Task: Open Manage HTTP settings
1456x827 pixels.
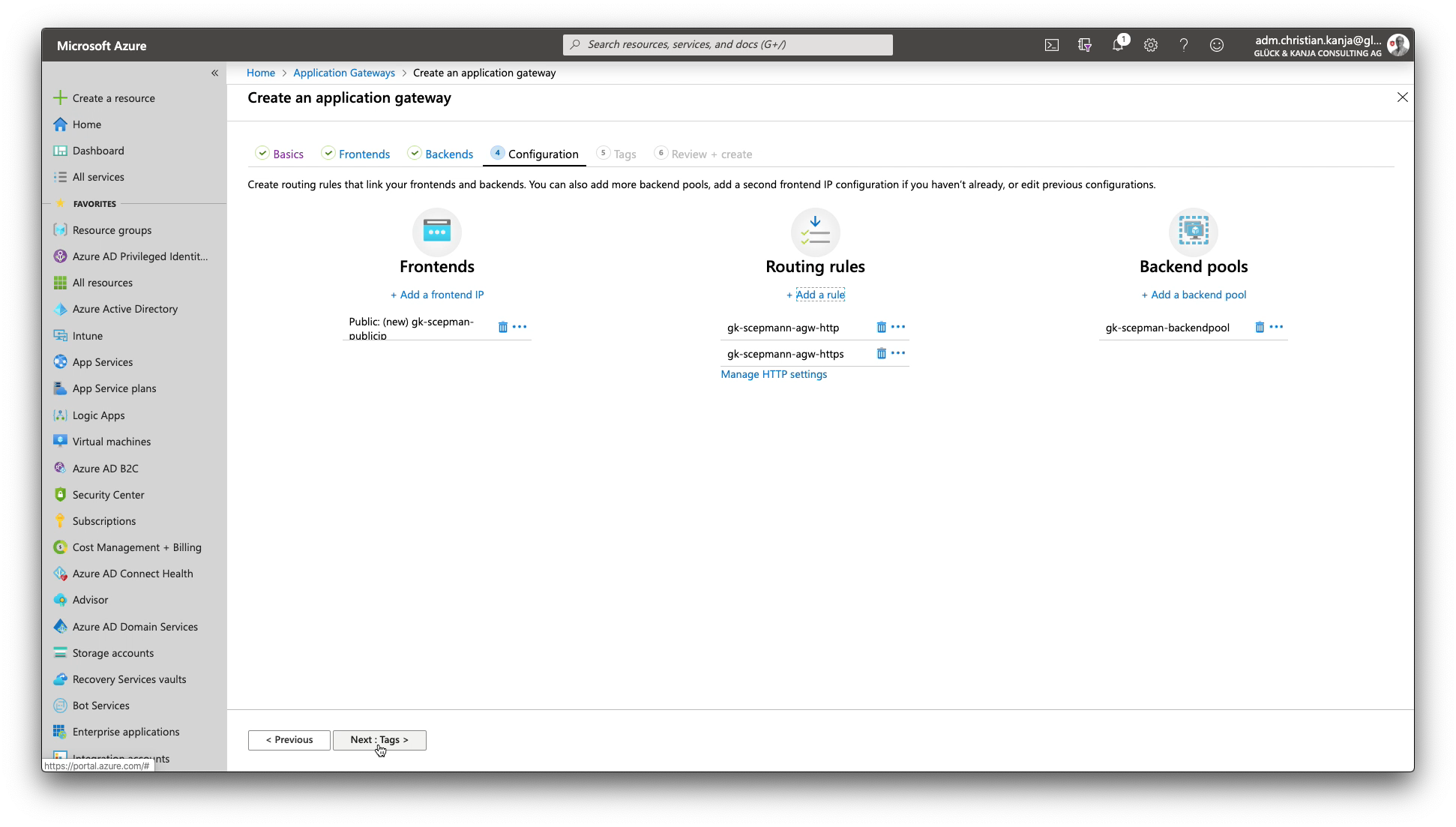Action: coord(774,374)
